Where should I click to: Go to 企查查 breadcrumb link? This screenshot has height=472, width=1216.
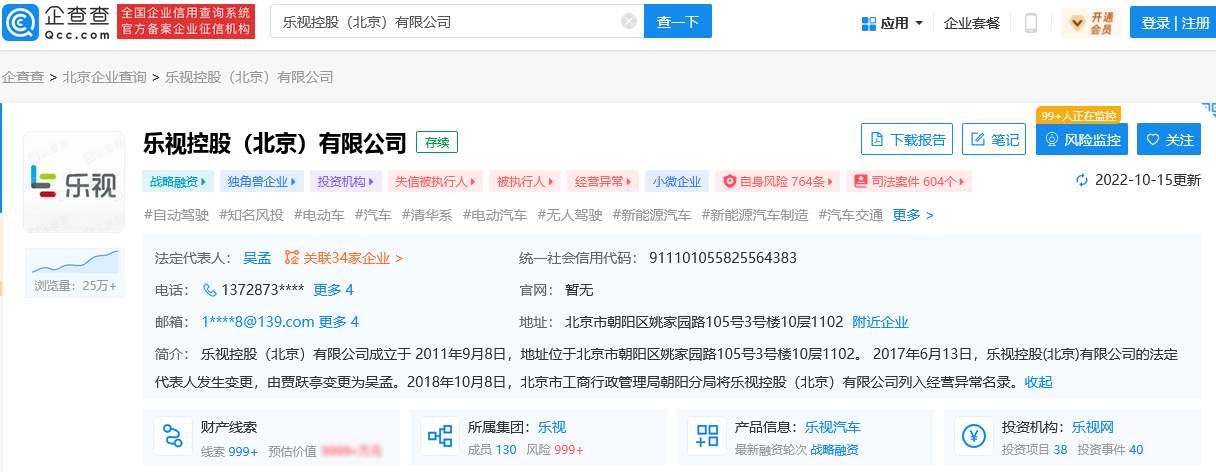point(22,77)
